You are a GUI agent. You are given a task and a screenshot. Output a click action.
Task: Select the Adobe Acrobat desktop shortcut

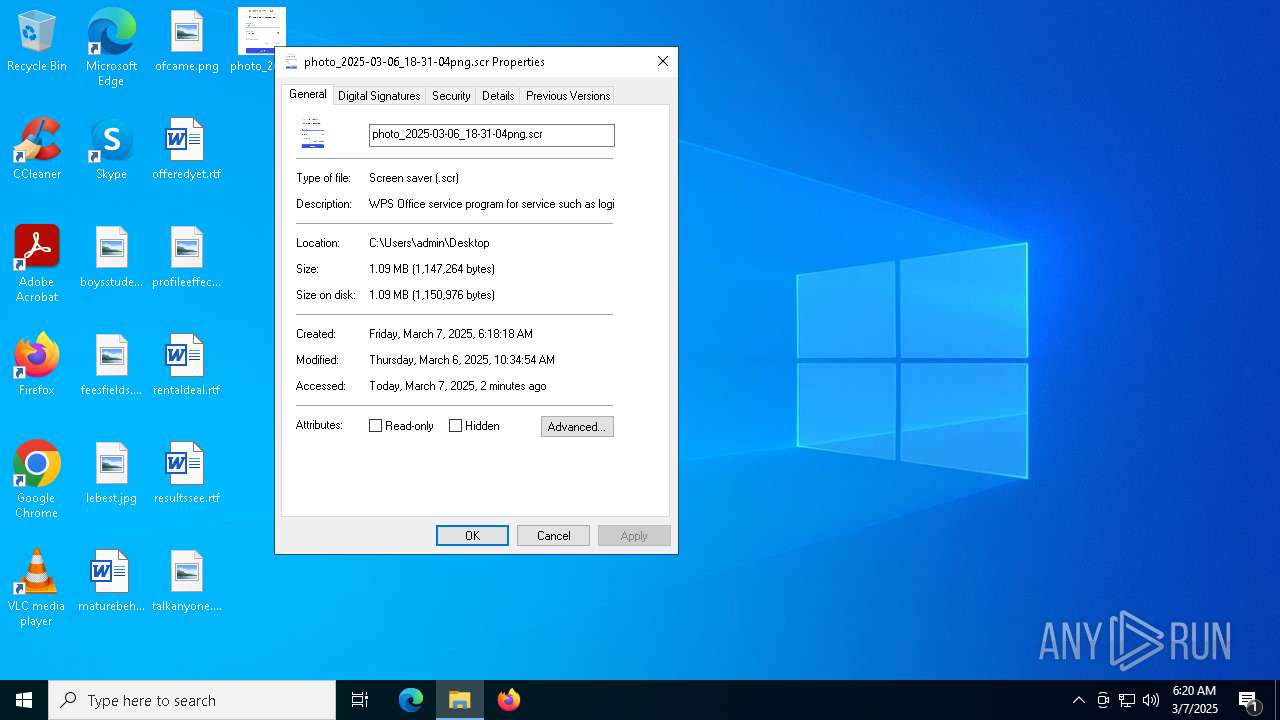click(x=37, y=264)
